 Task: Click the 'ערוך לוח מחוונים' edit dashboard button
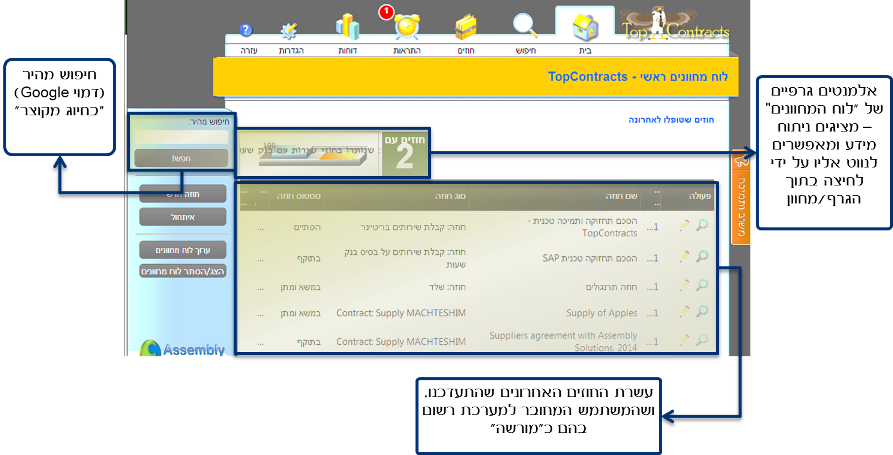182,250
